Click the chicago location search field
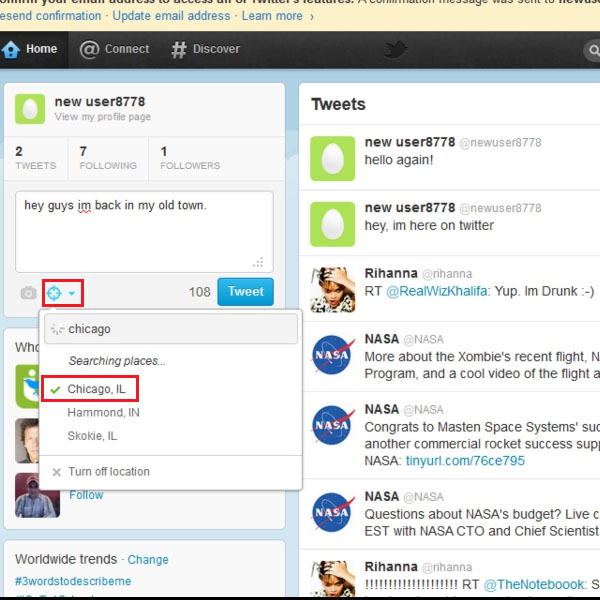 pos(171,329)
